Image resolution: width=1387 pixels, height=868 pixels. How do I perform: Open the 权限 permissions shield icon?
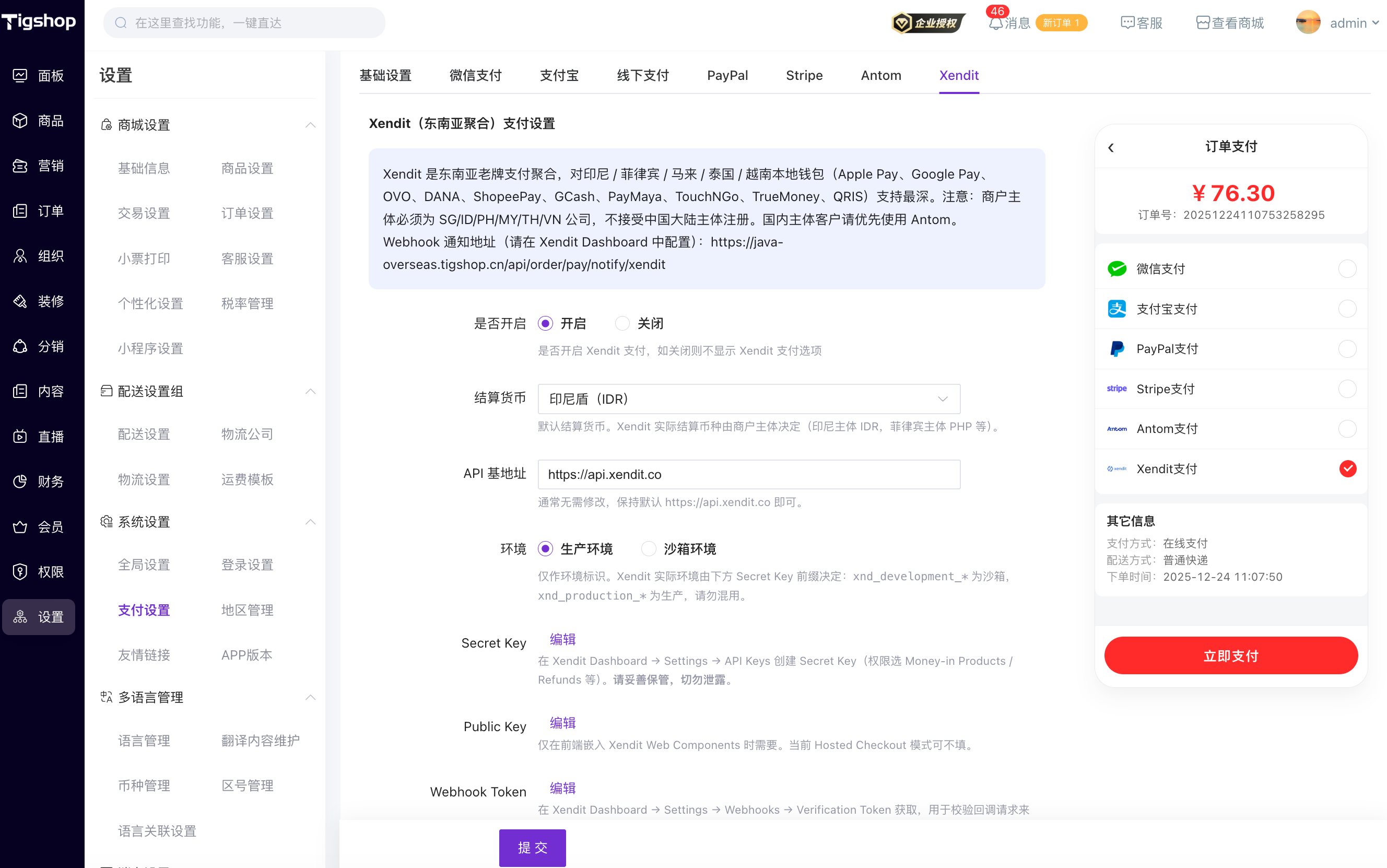(20, 572)
